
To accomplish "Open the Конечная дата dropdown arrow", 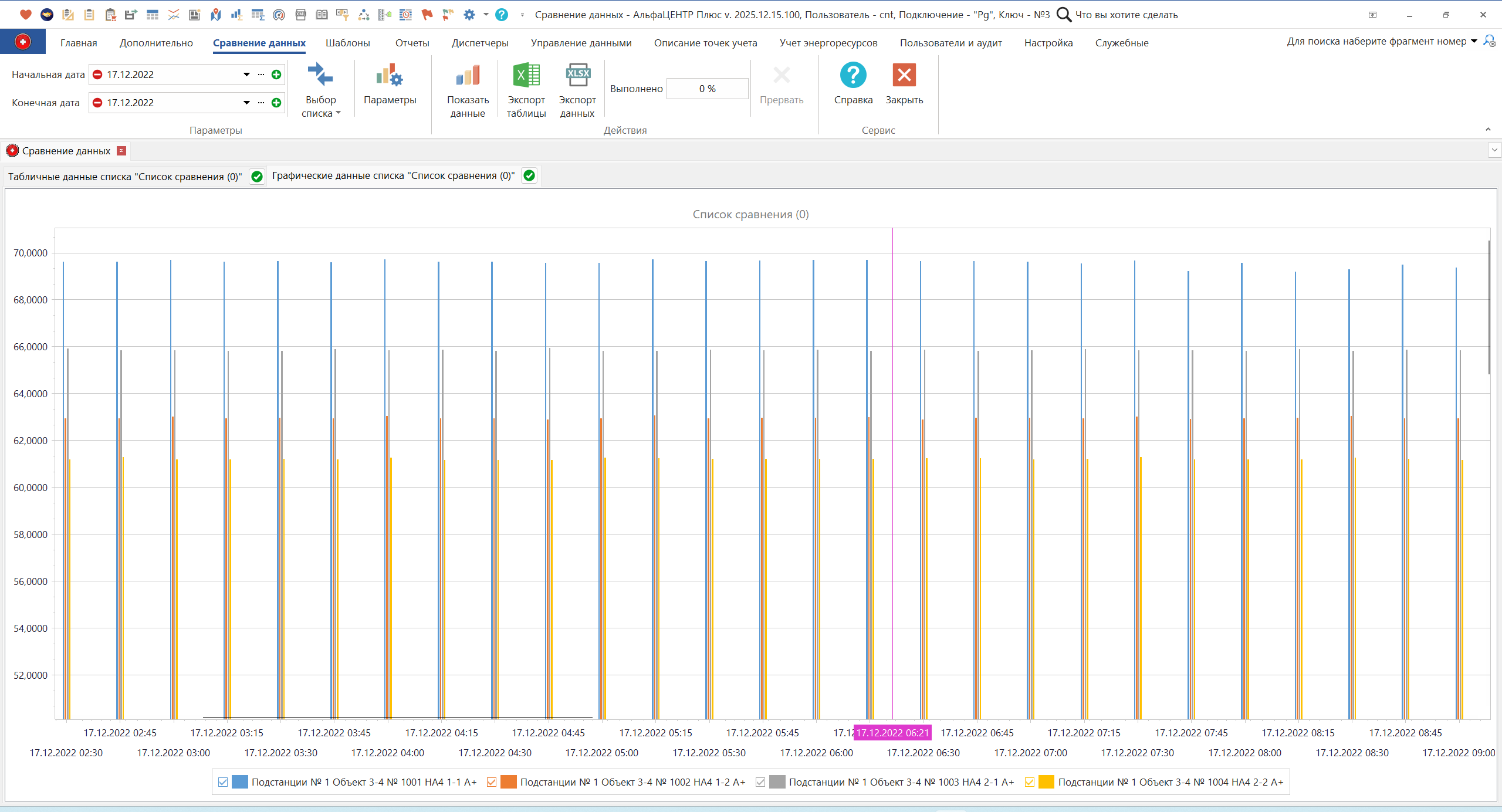I will click(x=246, y=103).
